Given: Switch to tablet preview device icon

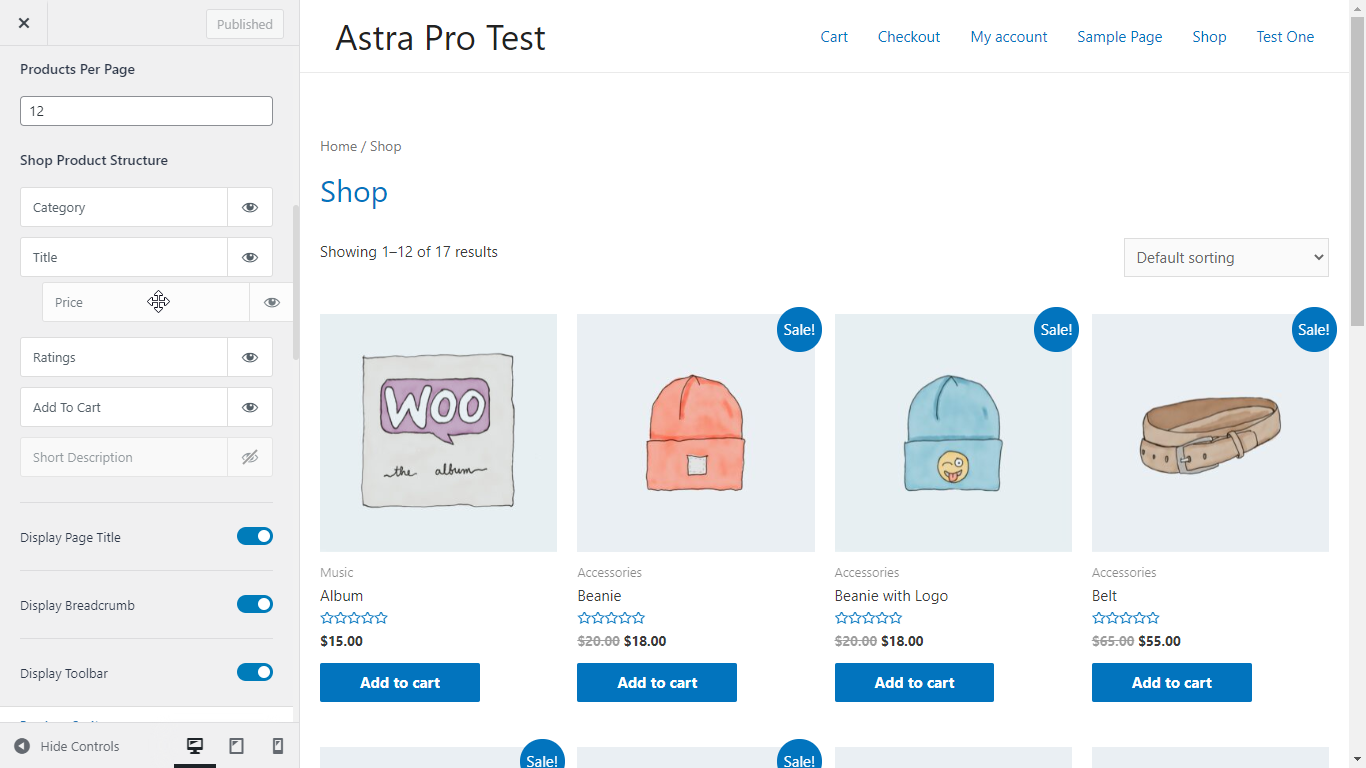Looking at the screenshot, I should coord(237,746).
